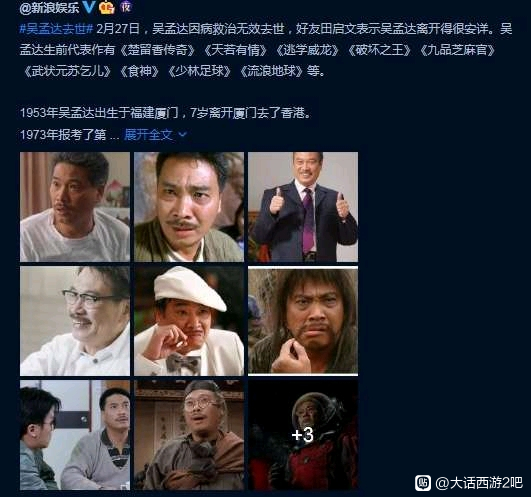Open the #吴孟达去世# hashtag link

click(56, 29)
